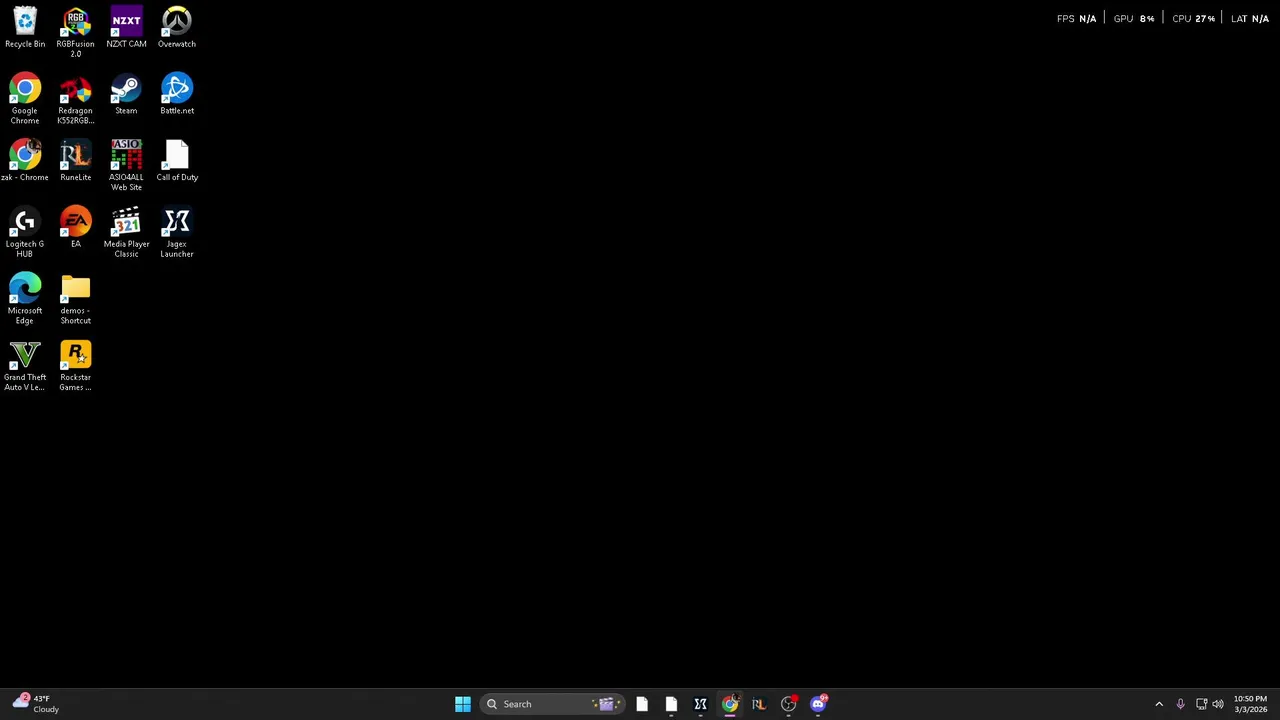Open Discord from the taskbar
Image resolution: width=1280 pixels, height=720 pixels.
point(818,704)
